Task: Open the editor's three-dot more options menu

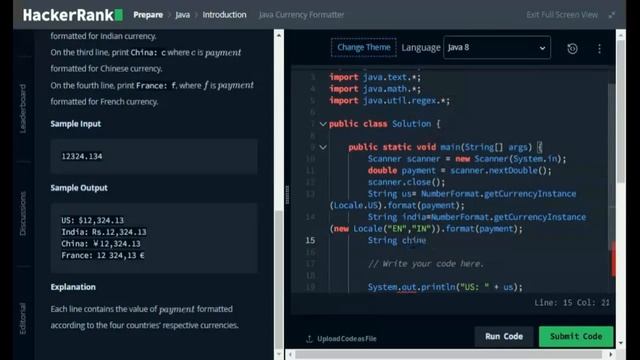Action: (599, 49)
